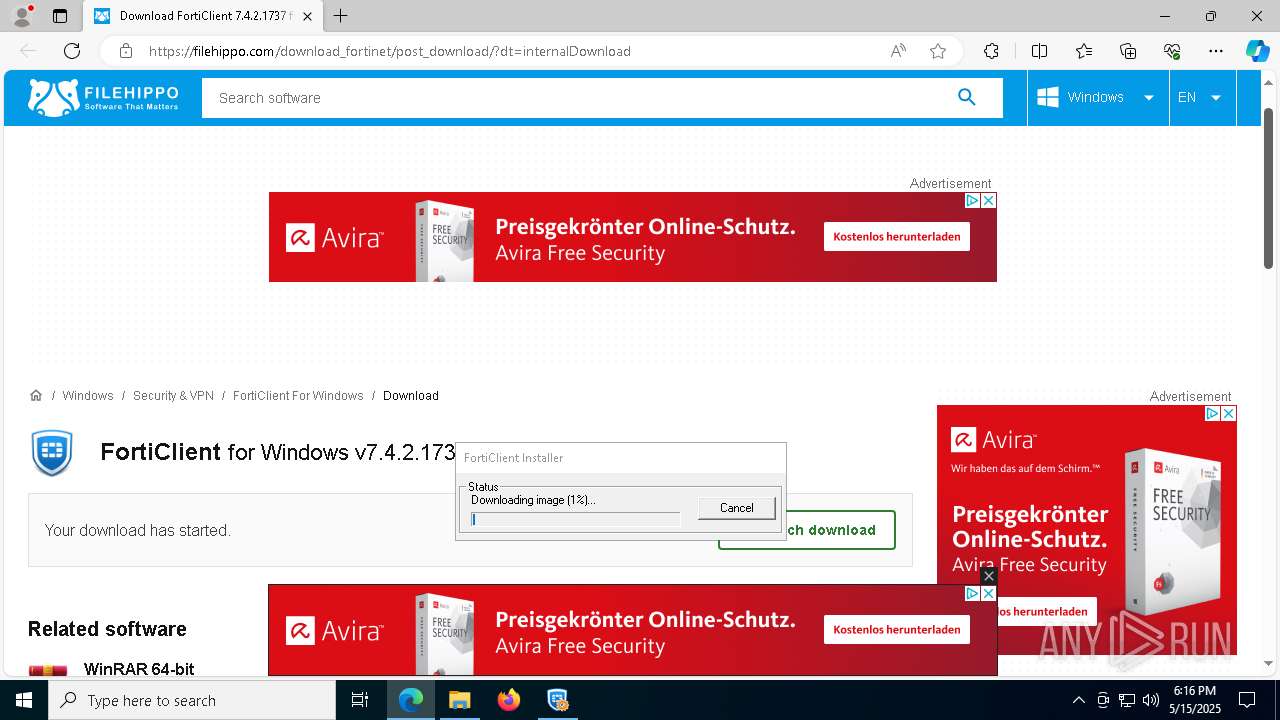Image resolution: width=1280 pixels, height=720 pixels.
Task: Click Kostenlos herunterladen on top banner
Action: point(896,236)
